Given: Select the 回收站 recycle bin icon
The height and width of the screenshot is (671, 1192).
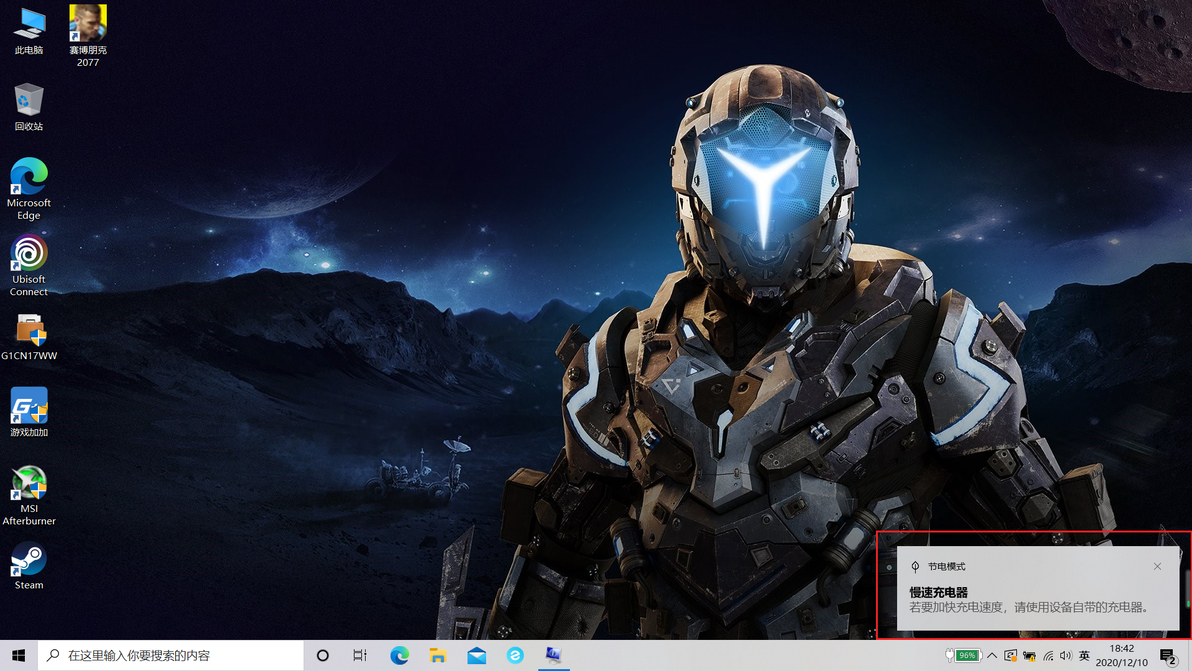Looking at the screenshot, I should pyautogui.click(x=29, y=107).
